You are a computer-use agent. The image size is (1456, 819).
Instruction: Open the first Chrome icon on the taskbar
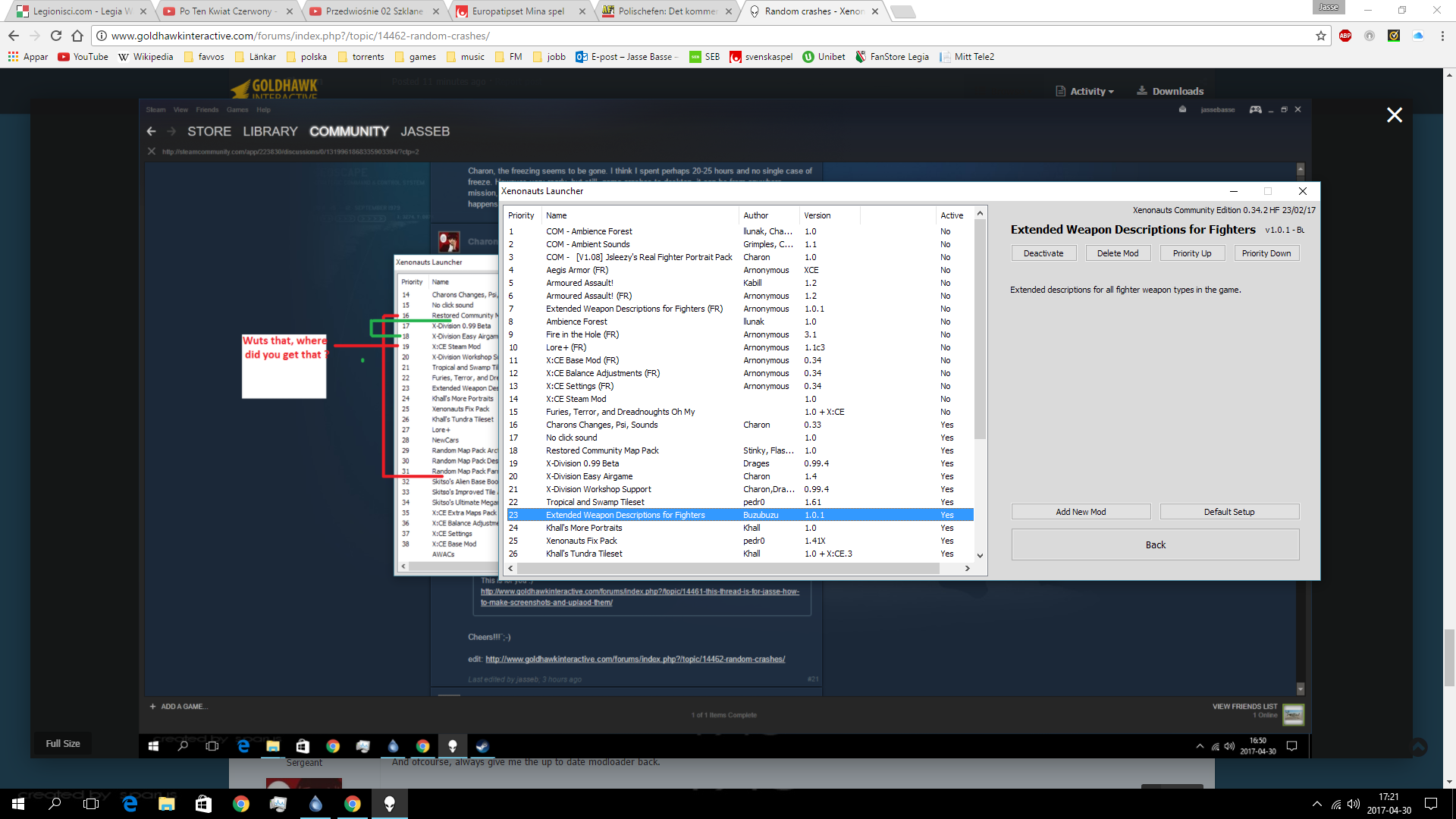(241, 804)
